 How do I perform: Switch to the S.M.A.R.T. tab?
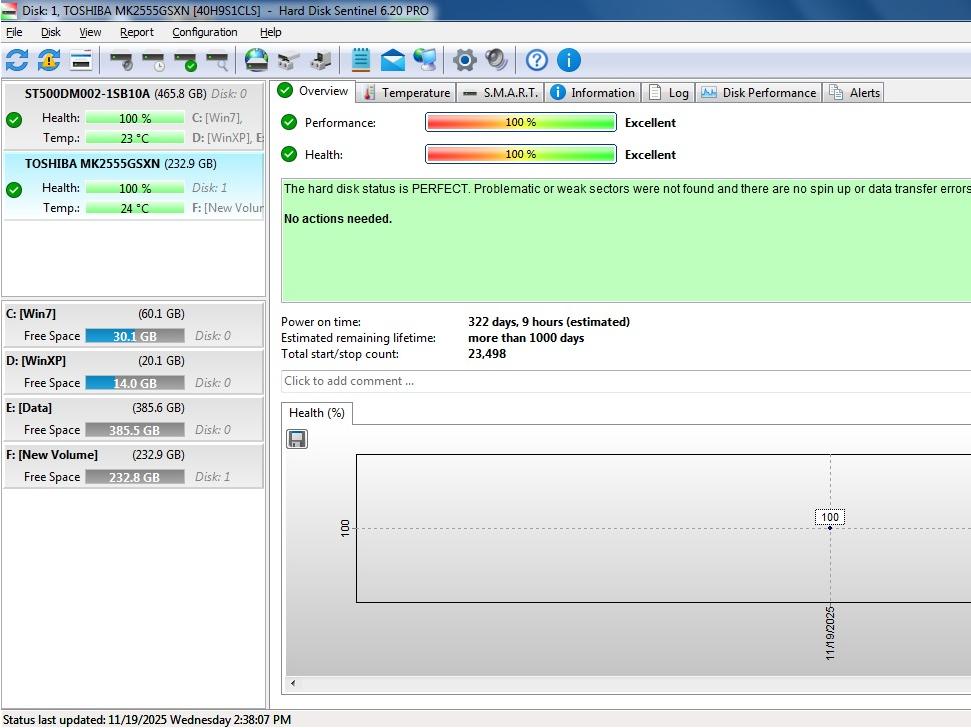coord(501,92)
